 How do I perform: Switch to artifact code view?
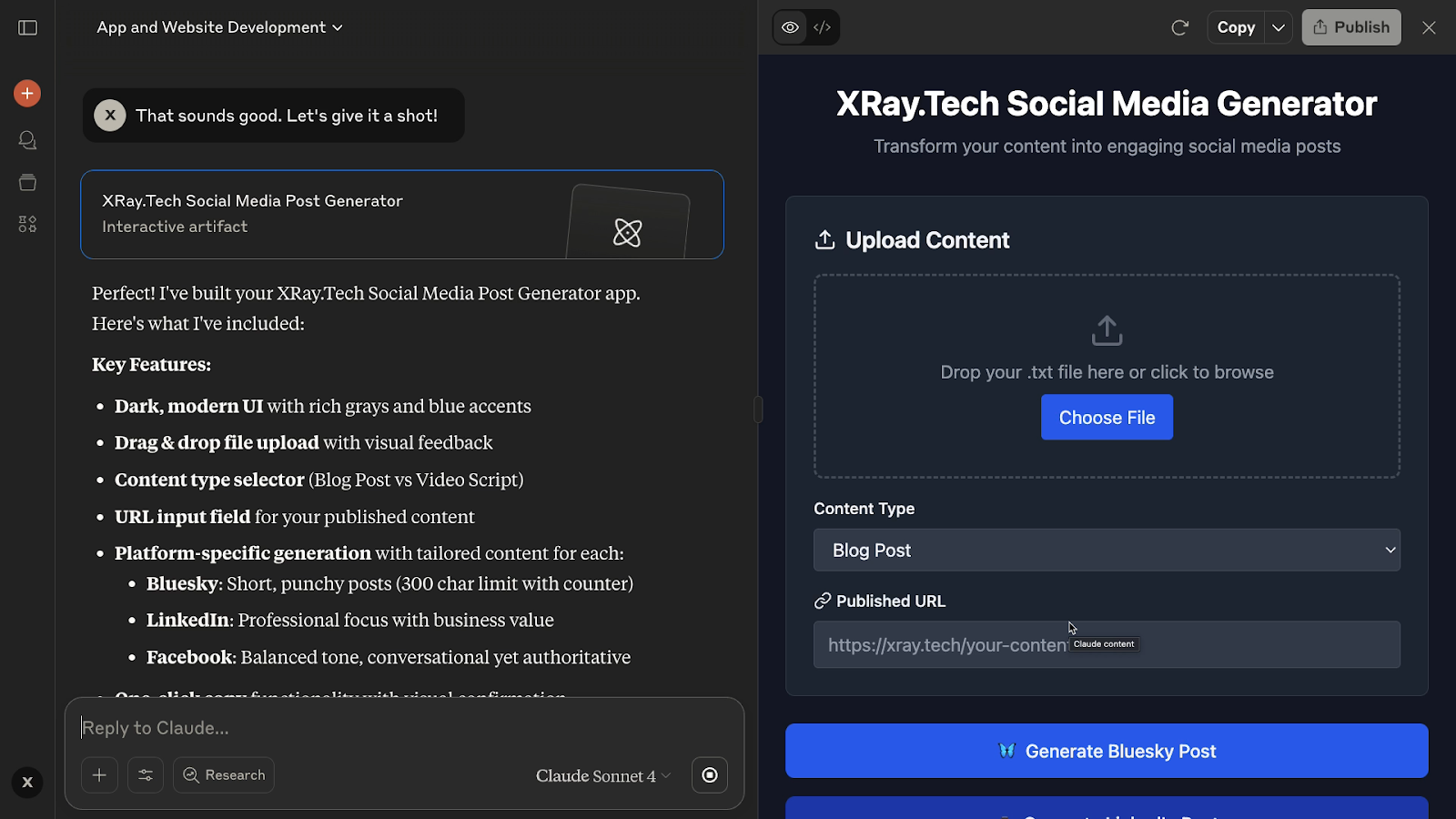tap(823, 27)
